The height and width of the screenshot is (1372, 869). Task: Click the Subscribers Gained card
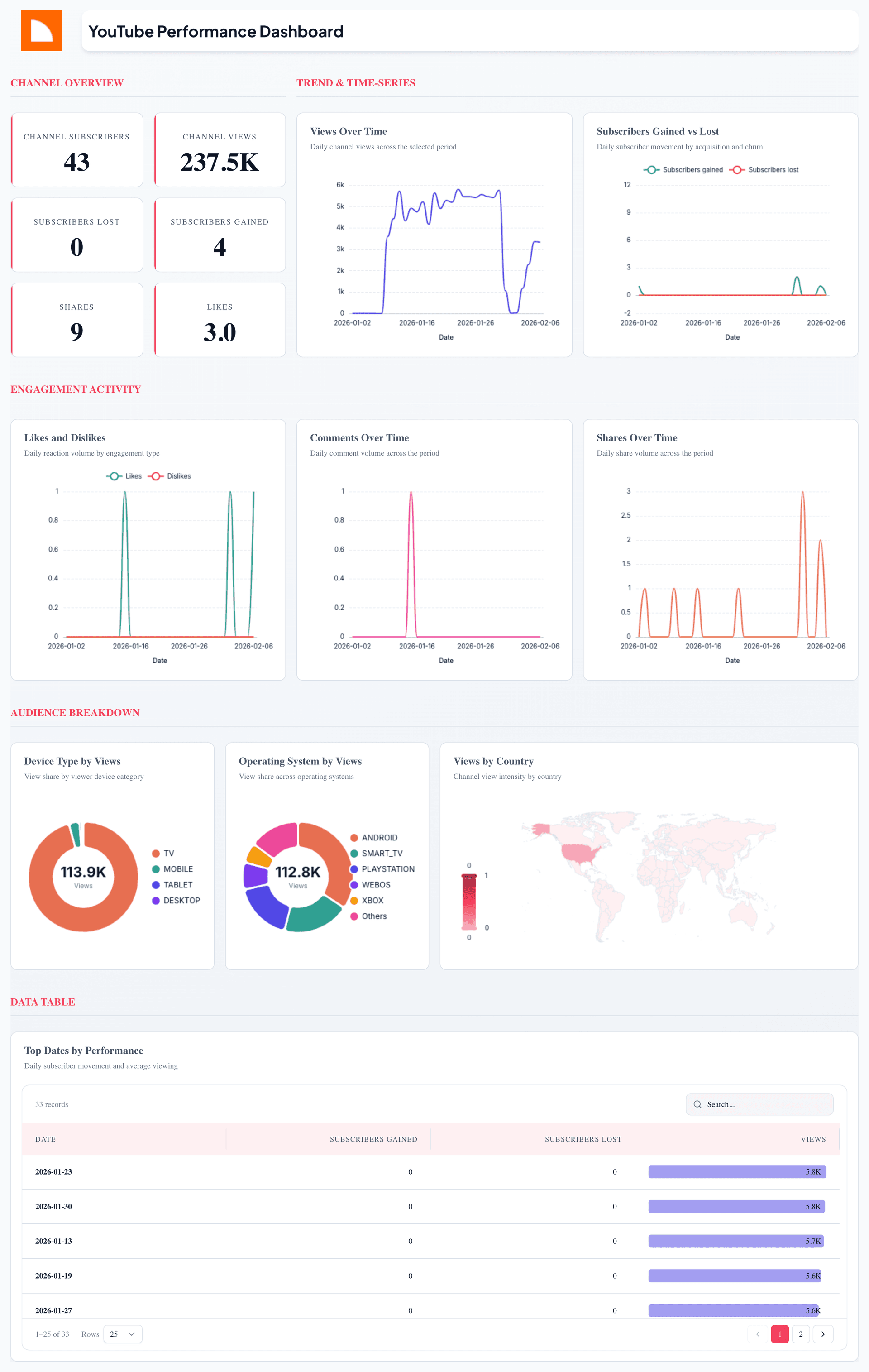click(220, 235)
